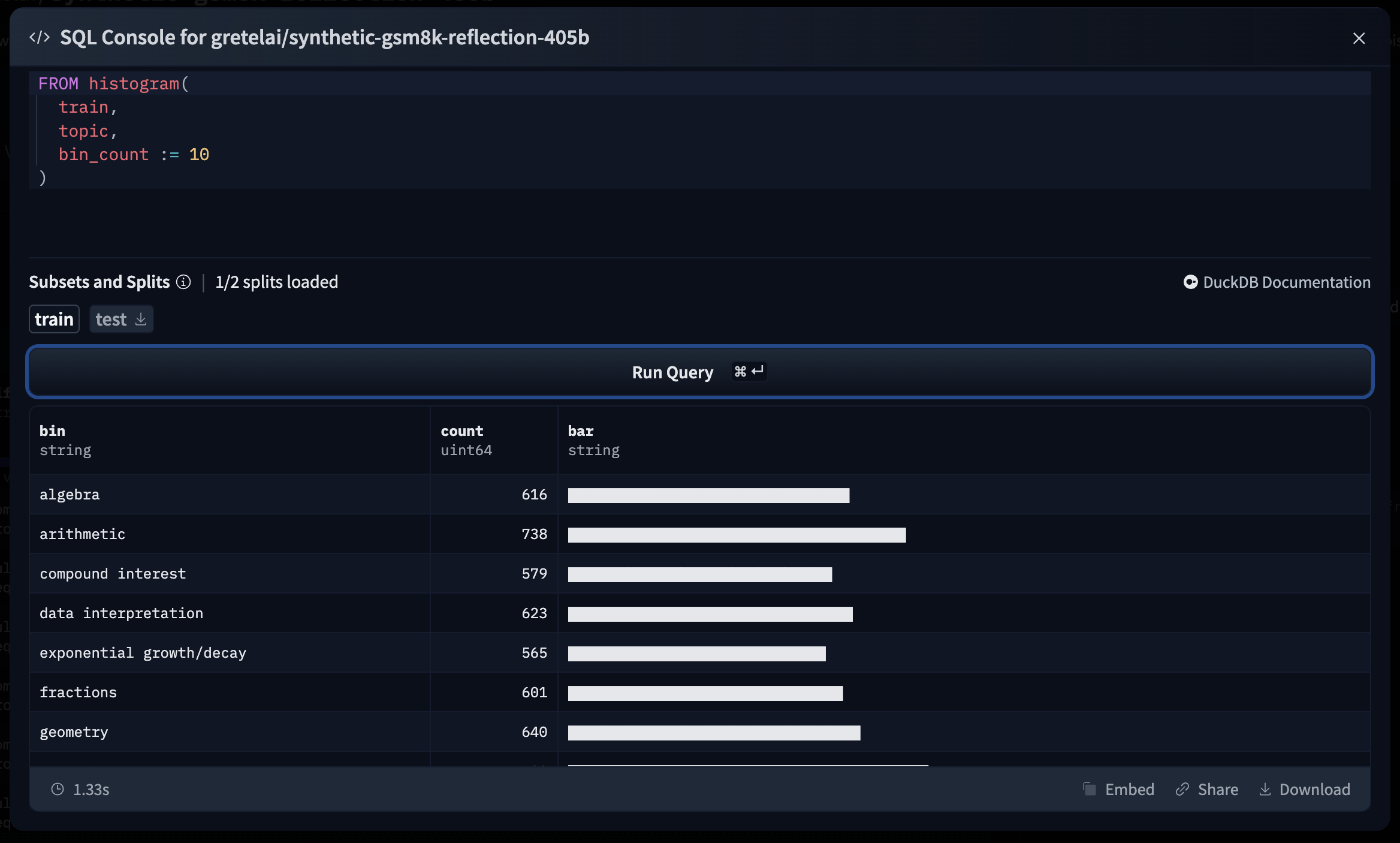
Task: Toggle the train split selection
Action: 54,319
